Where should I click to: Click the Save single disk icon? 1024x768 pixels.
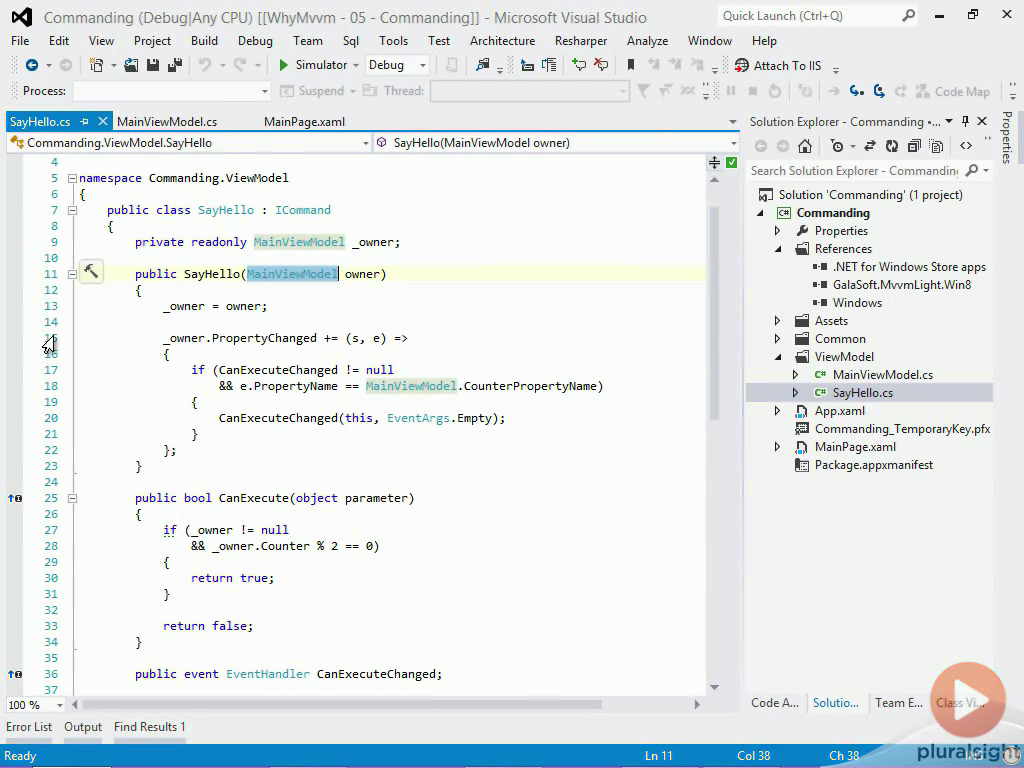click(x=153, y=65)
